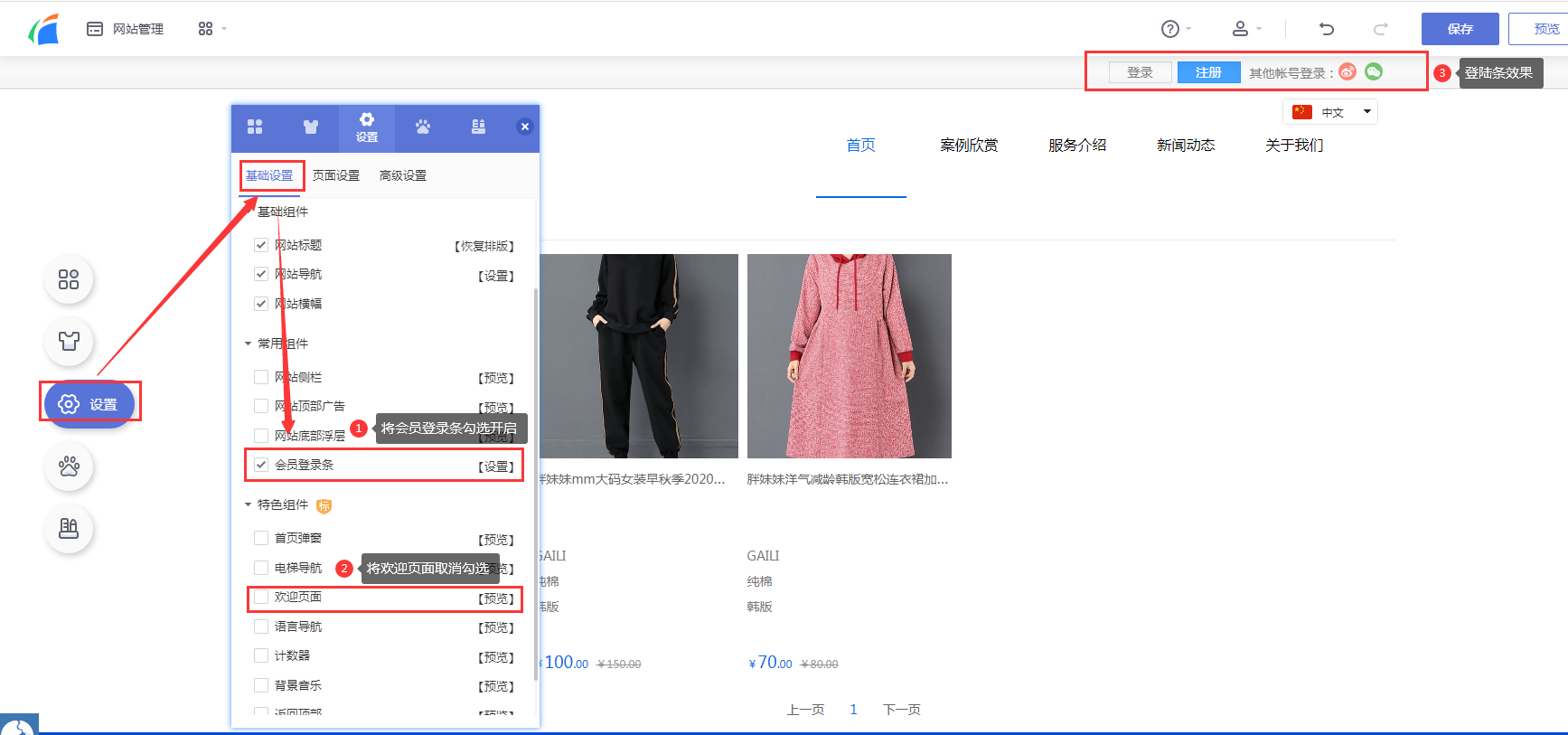Click the undo arrow
1568x735 pixels.
tap(1327, 29)
